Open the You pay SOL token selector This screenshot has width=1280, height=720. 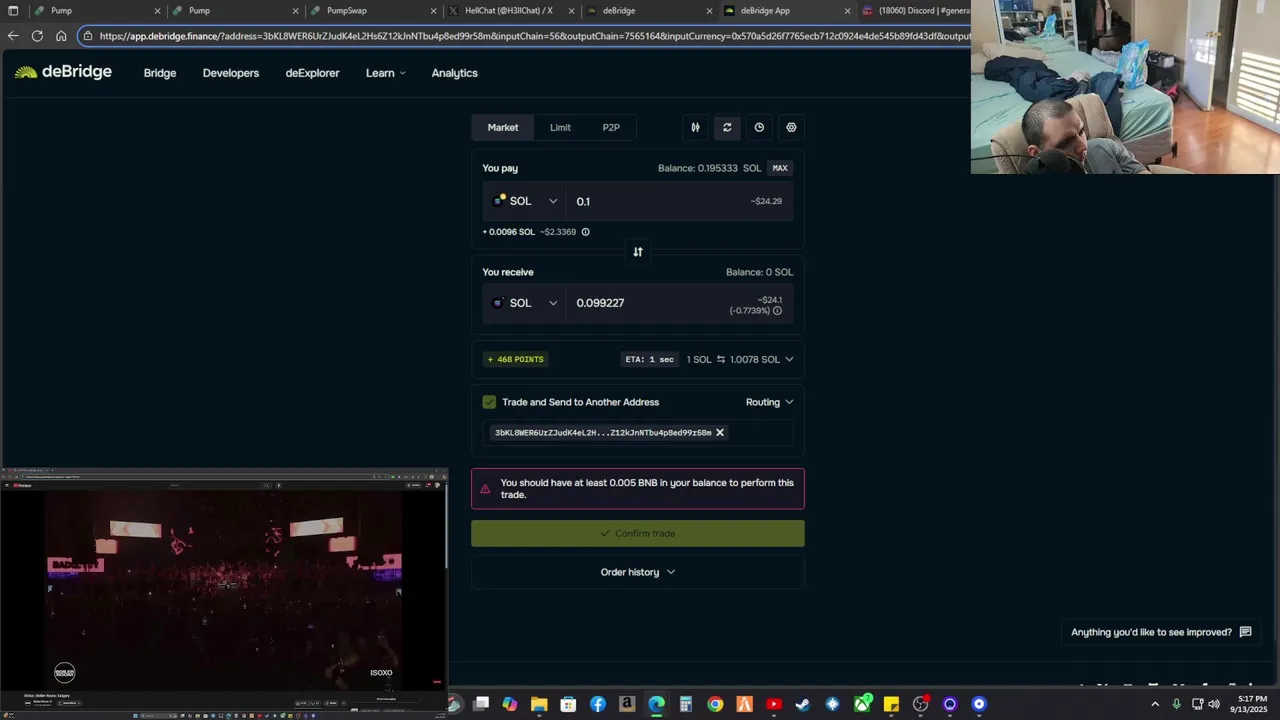pos(525,201)
